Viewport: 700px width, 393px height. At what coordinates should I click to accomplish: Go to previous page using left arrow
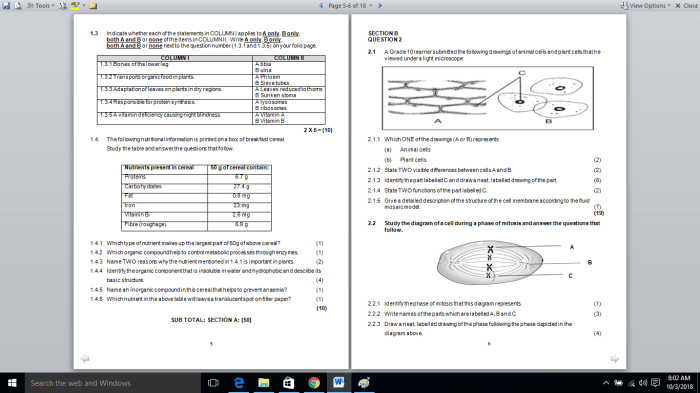[x=321, y=6]
